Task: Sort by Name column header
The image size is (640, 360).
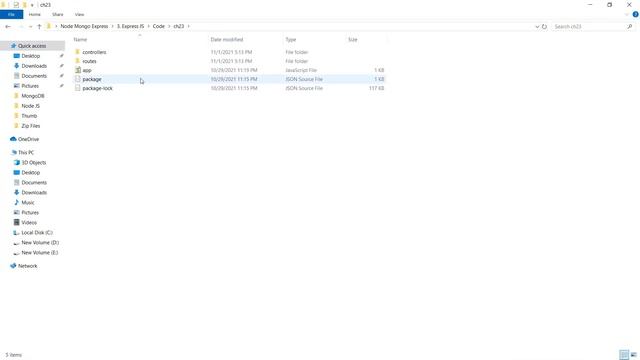Action: [80, 40]
